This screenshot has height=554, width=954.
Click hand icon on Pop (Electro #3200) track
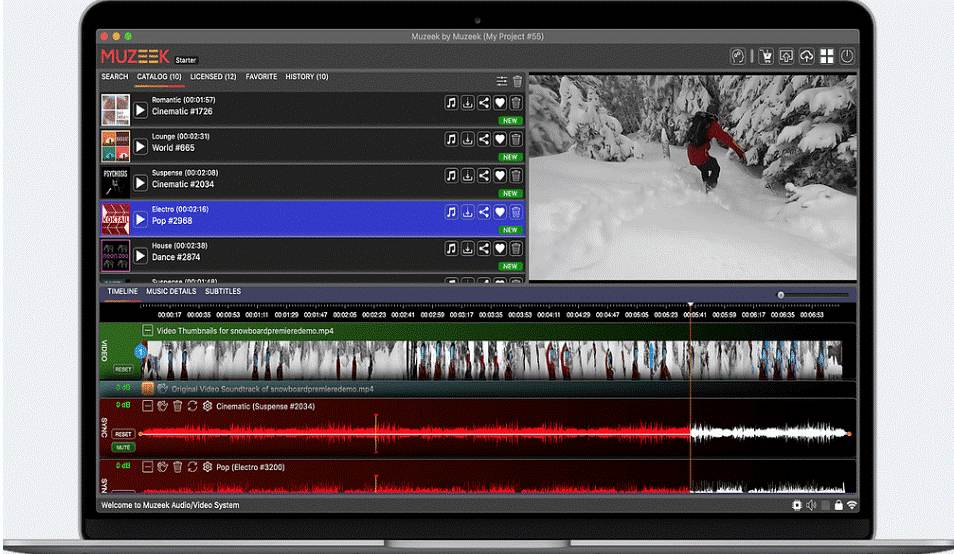[x=162, y=466]
